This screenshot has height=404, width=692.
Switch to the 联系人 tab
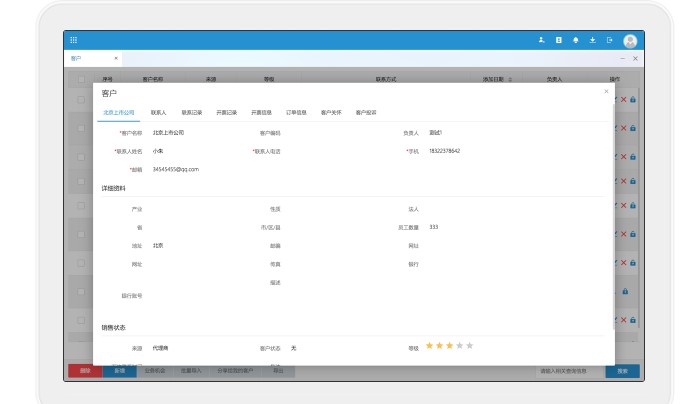point(158,113)
